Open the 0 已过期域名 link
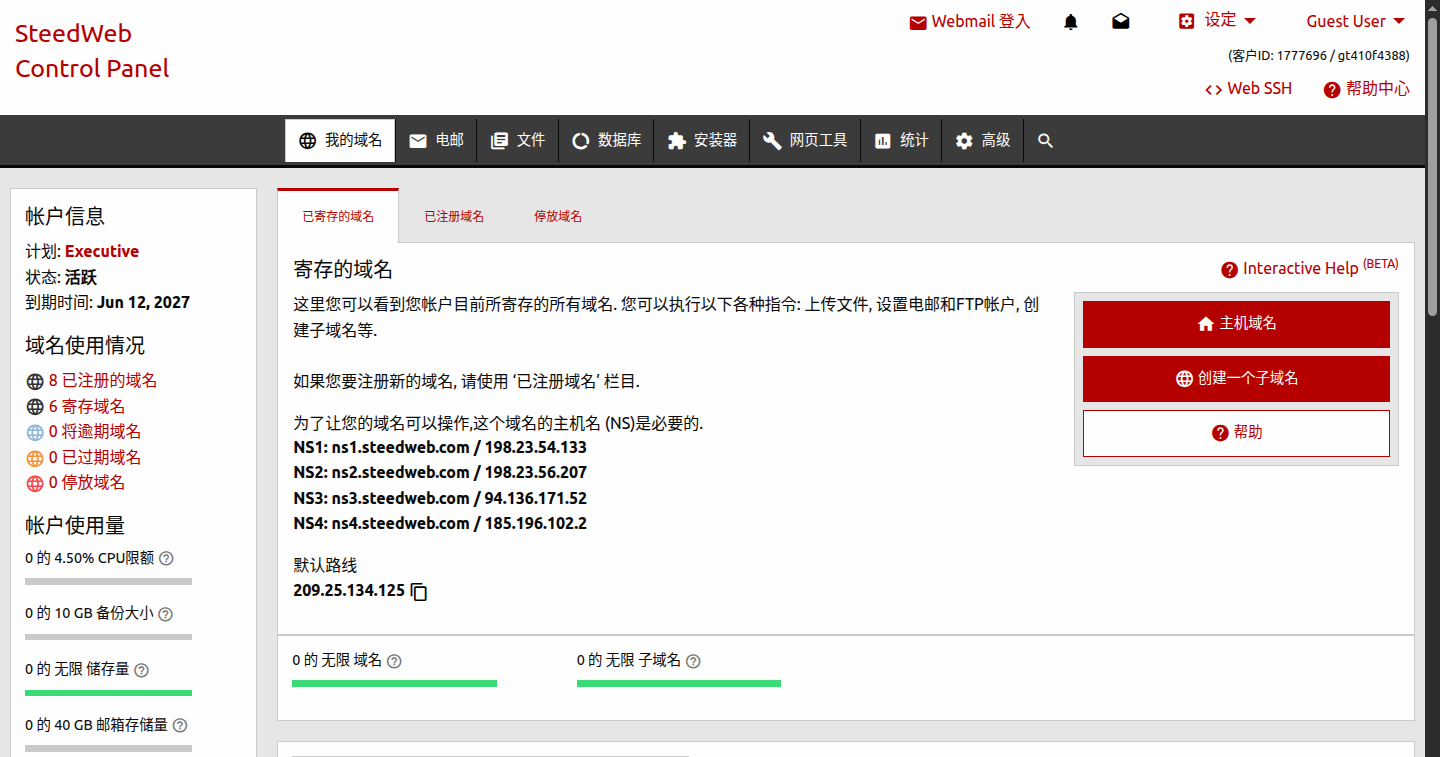 click(95, 458)
